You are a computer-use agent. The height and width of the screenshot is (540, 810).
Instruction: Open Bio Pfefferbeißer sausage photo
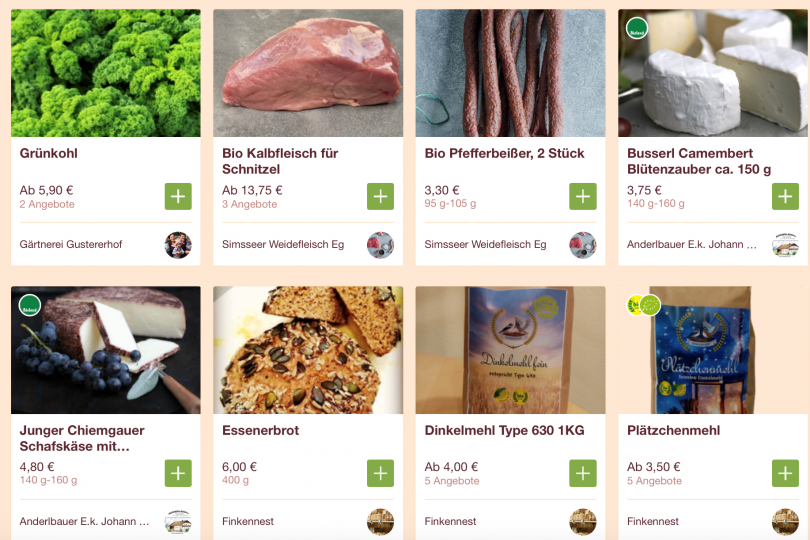tap(510, 73)
